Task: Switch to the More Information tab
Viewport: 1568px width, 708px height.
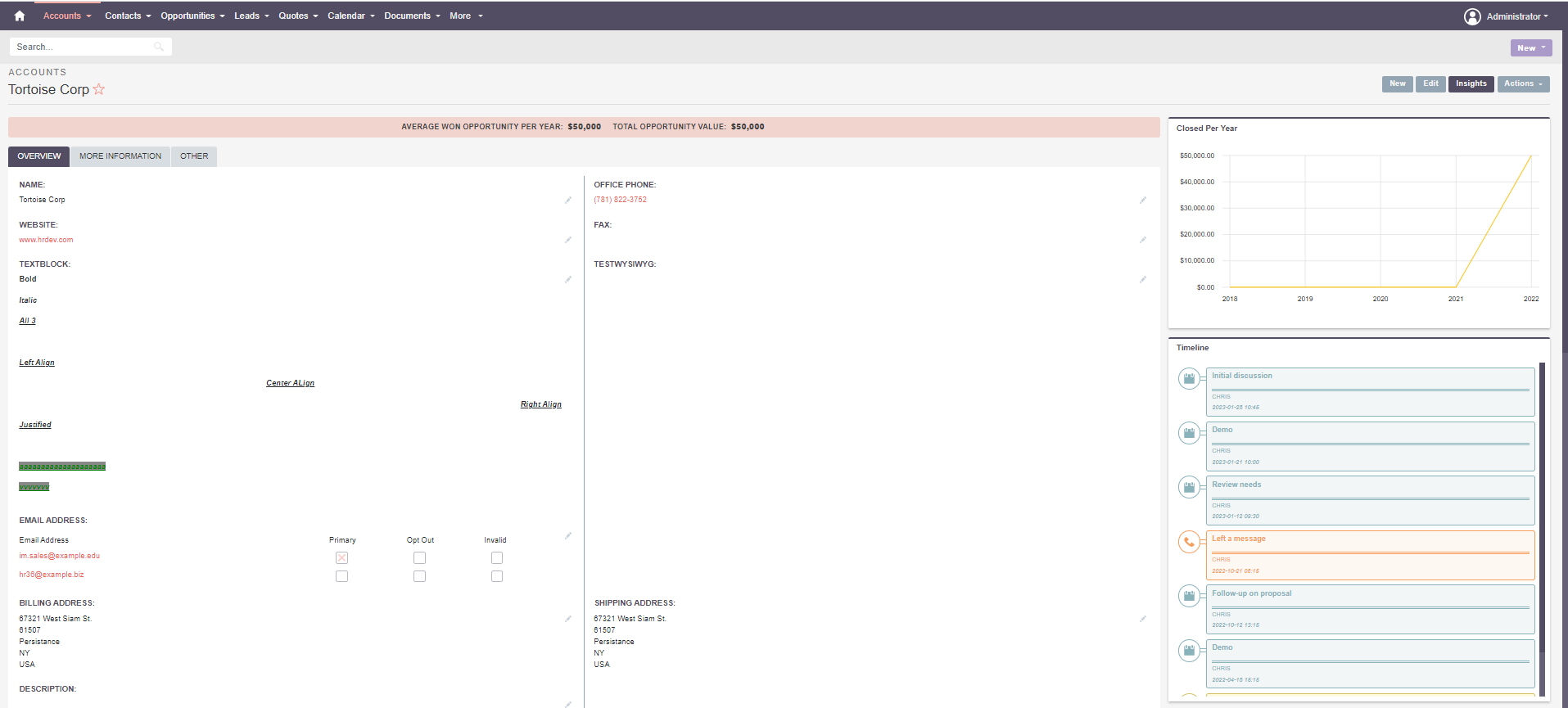Action: pos(120,156)
